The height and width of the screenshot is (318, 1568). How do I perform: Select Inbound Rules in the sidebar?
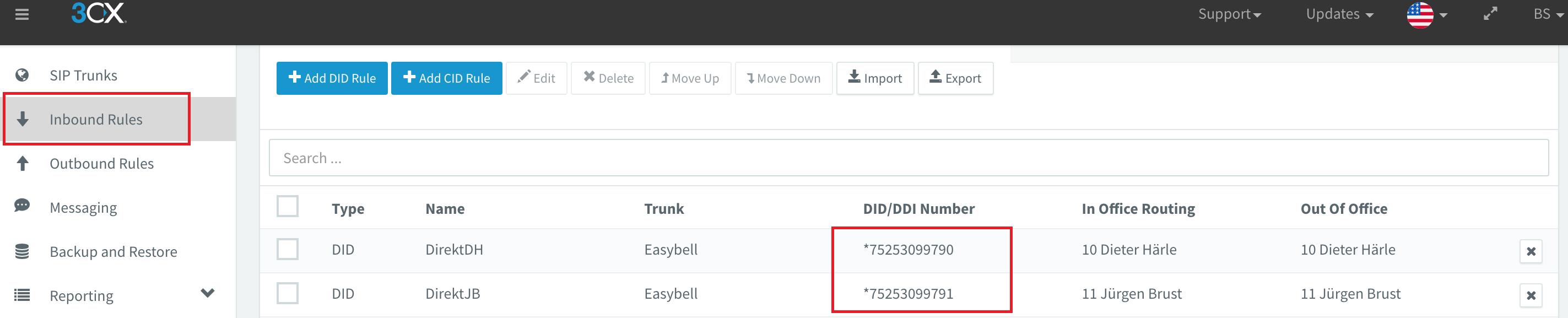coord(96,120)
